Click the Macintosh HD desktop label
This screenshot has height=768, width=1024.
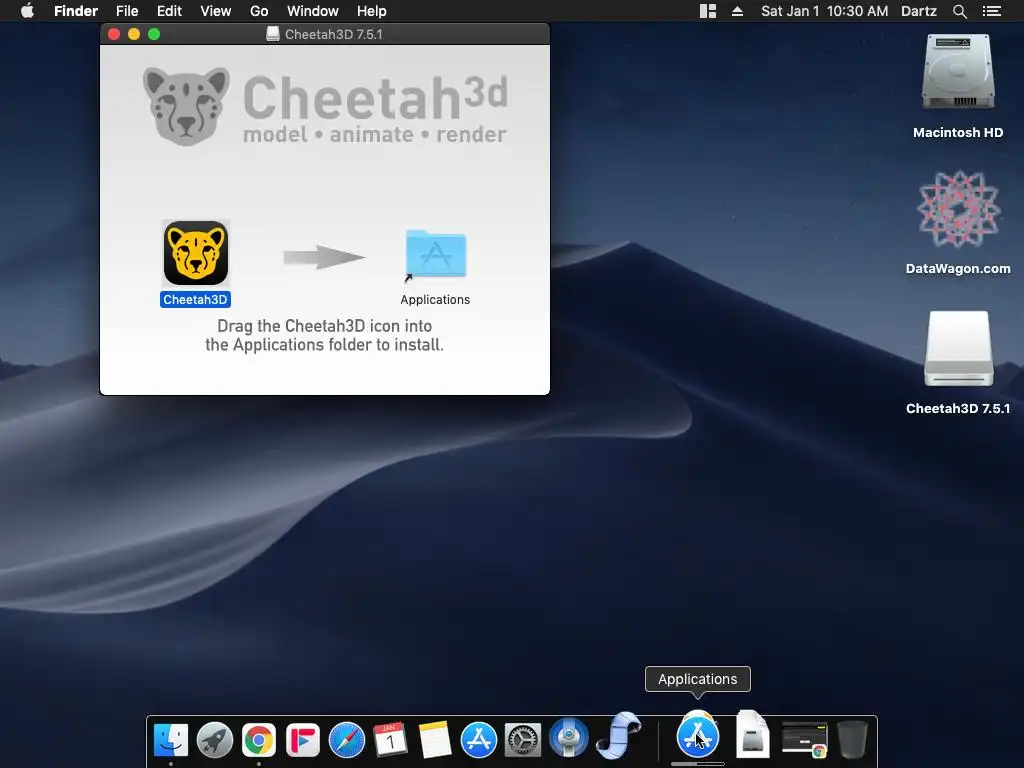click(958, 133)
